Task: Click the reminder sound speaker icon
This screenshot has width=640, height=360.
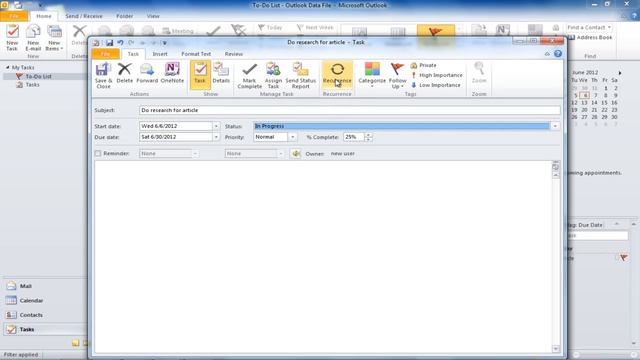Action: click(x=296, y=153)
